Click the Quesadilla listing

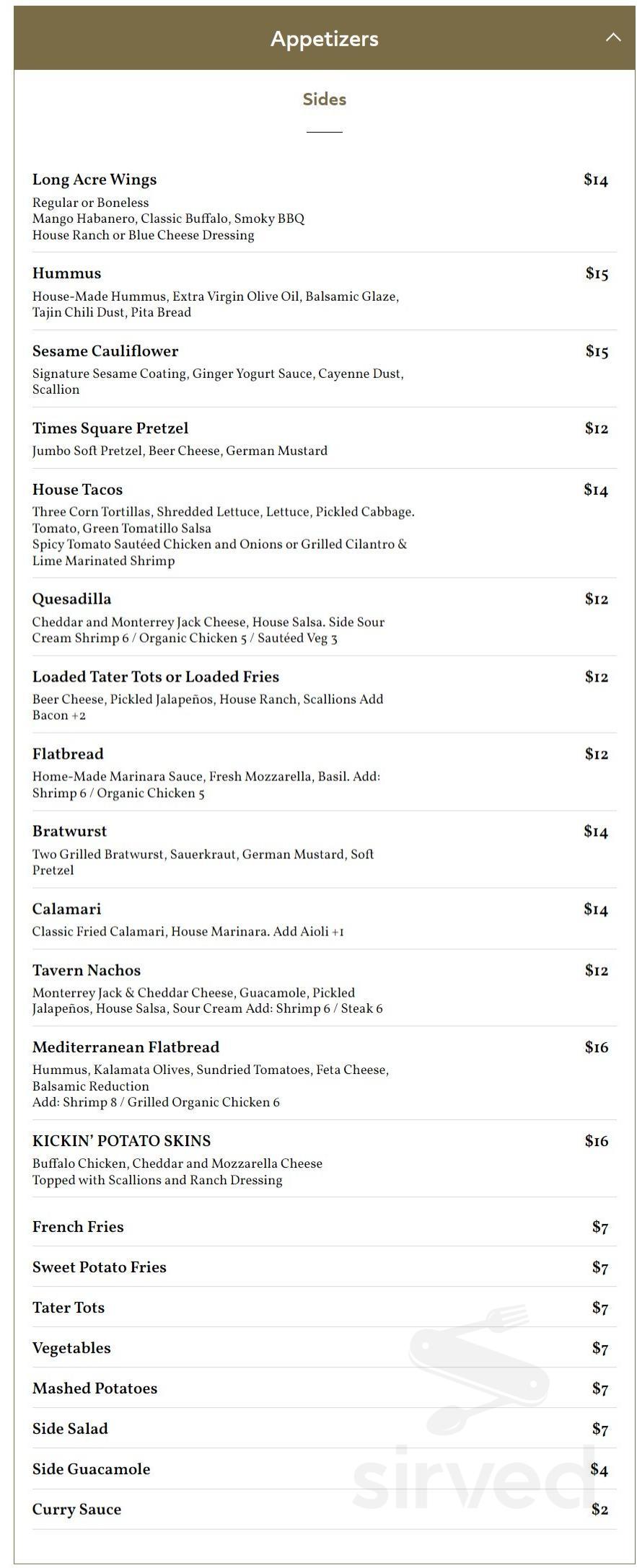click(x=71, y=599)
